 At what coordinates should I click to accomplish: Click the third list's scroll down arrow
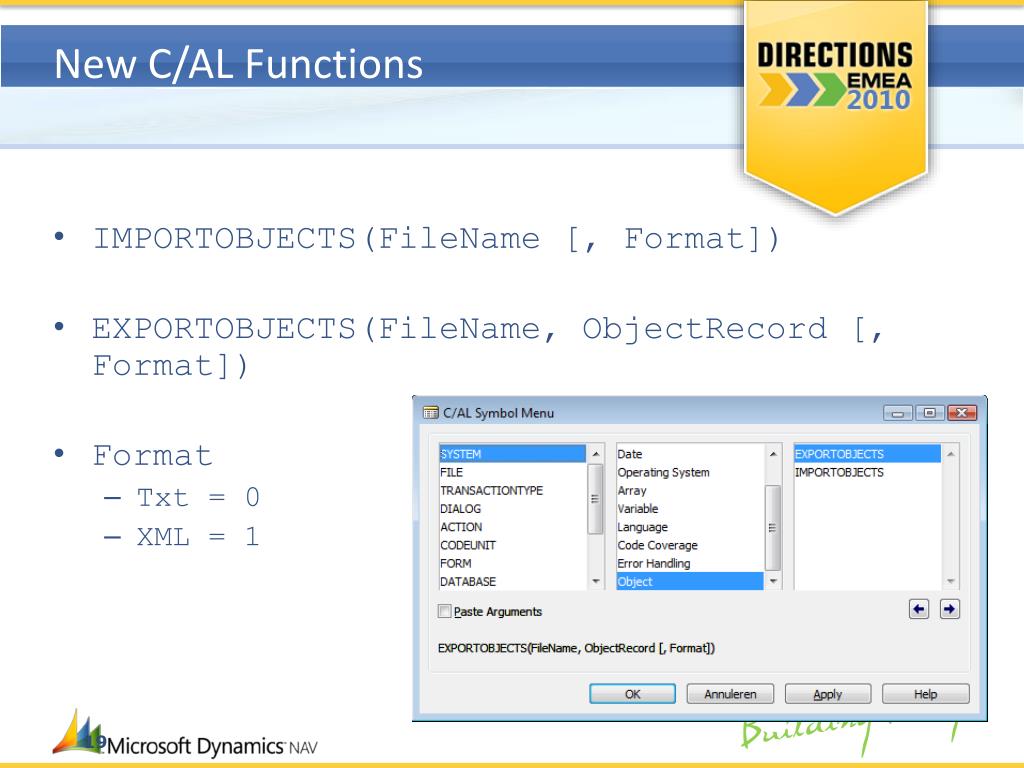click(x=951, y=581)
